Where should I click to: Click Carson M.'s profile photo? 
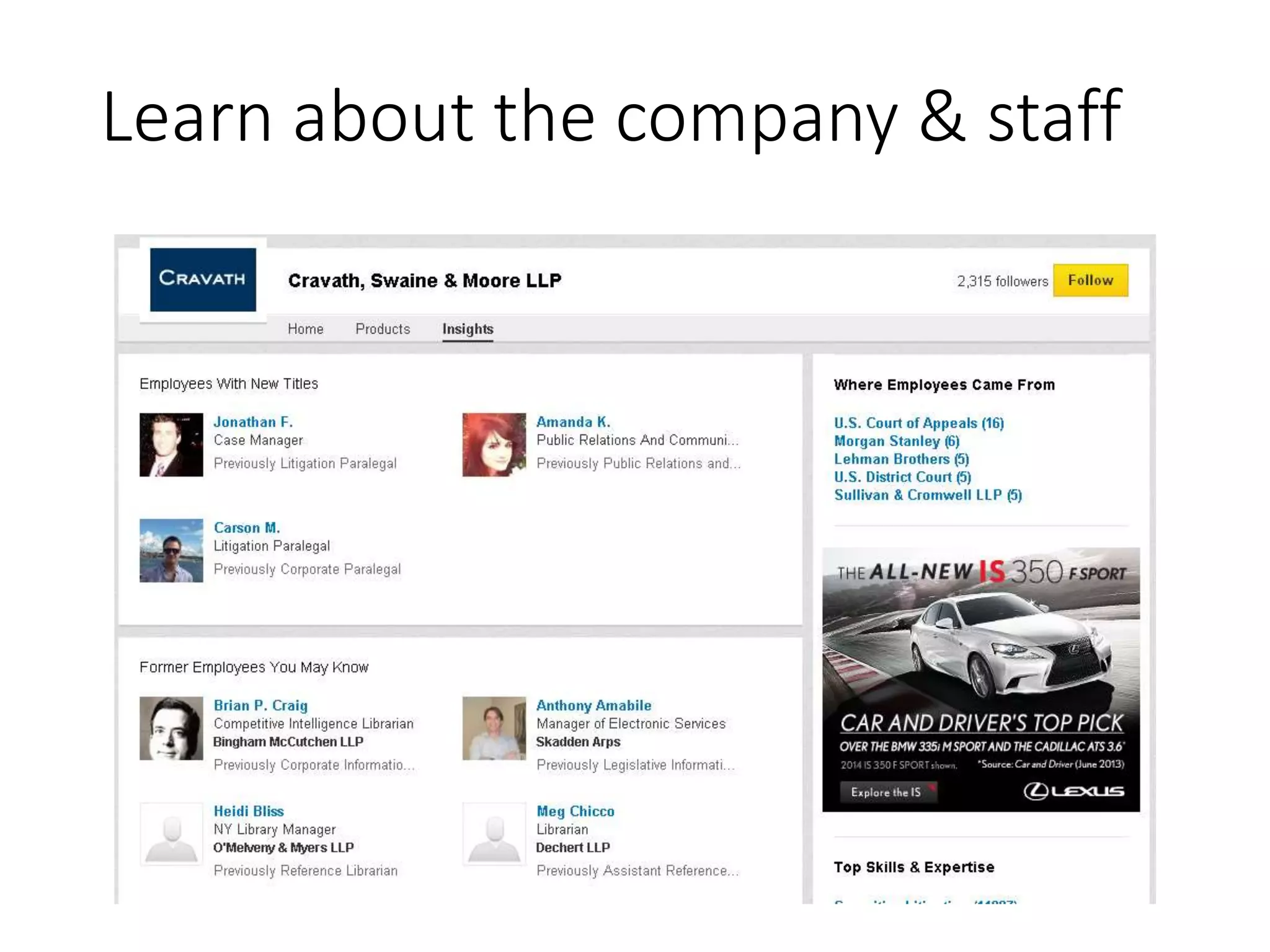[x=171, y=550]
